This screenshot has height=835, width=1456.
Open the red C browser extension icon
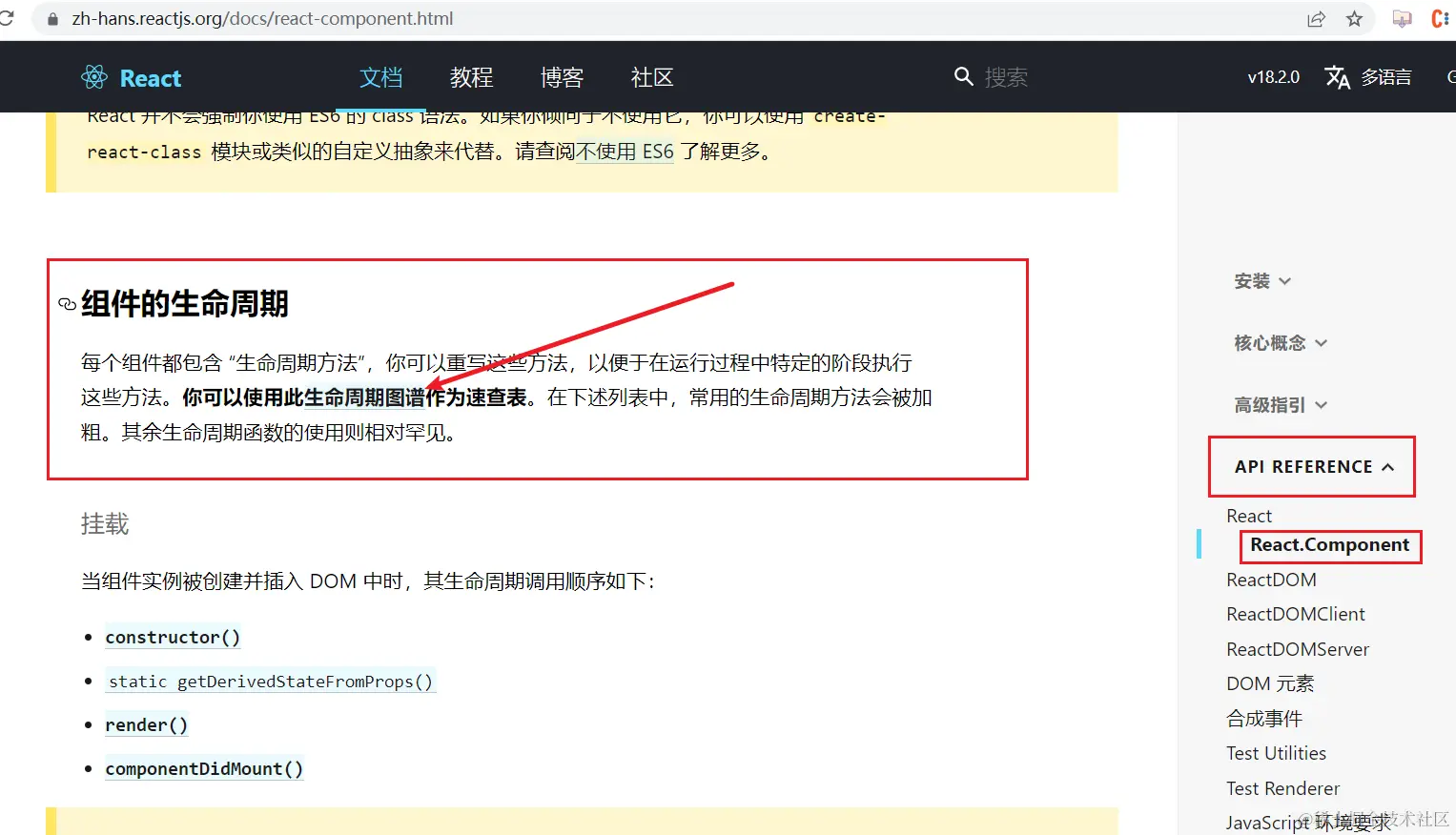coord(1440,19)
